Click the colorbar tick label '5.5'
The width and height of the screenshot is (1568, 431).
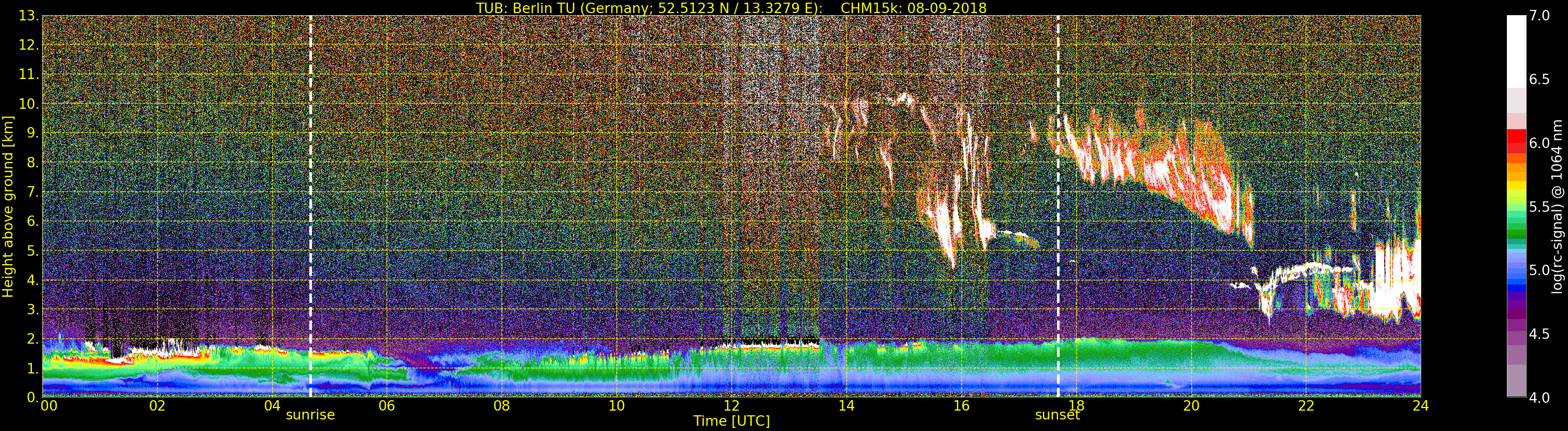point(1540,207)
